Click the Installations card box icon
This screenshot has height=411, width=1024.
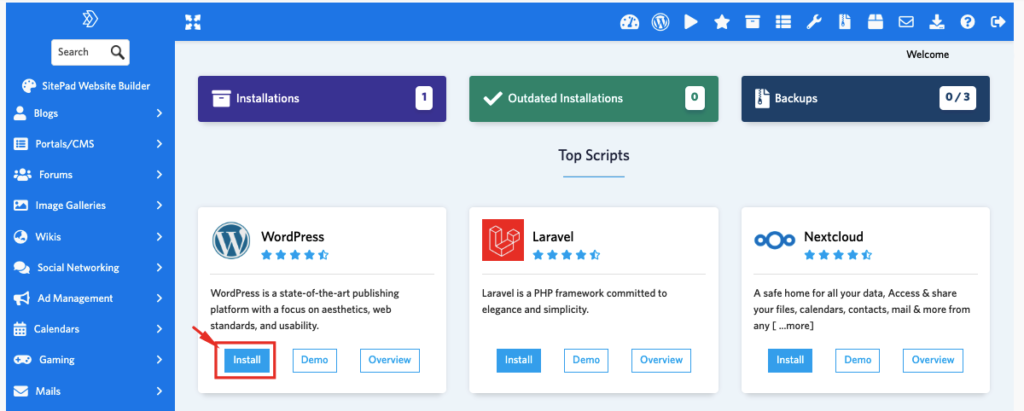[221, 99]
